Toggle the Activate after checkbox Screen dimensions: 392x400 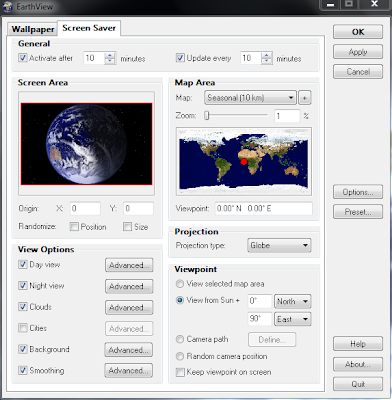tap(23, 58)
